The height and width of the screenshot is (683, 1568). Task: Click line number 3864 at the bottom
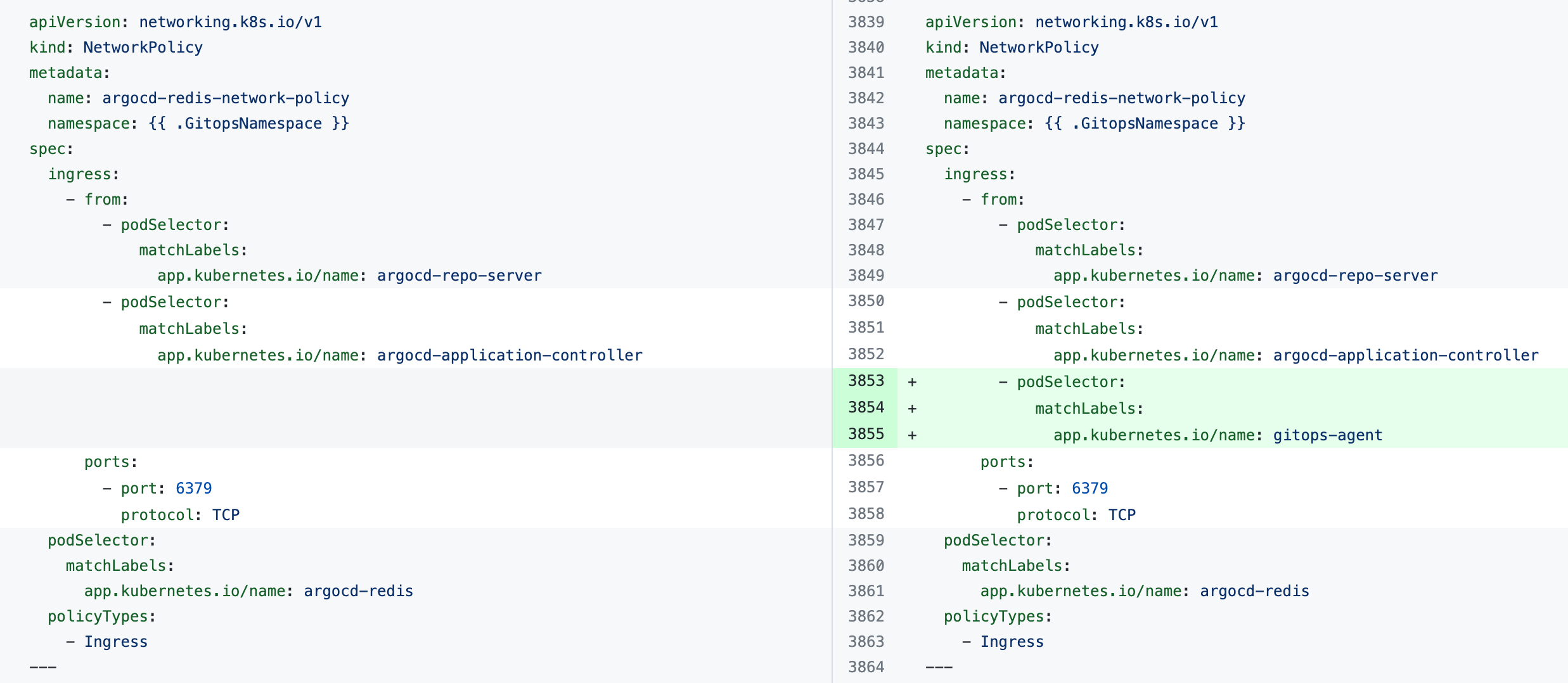coord(866,667)
